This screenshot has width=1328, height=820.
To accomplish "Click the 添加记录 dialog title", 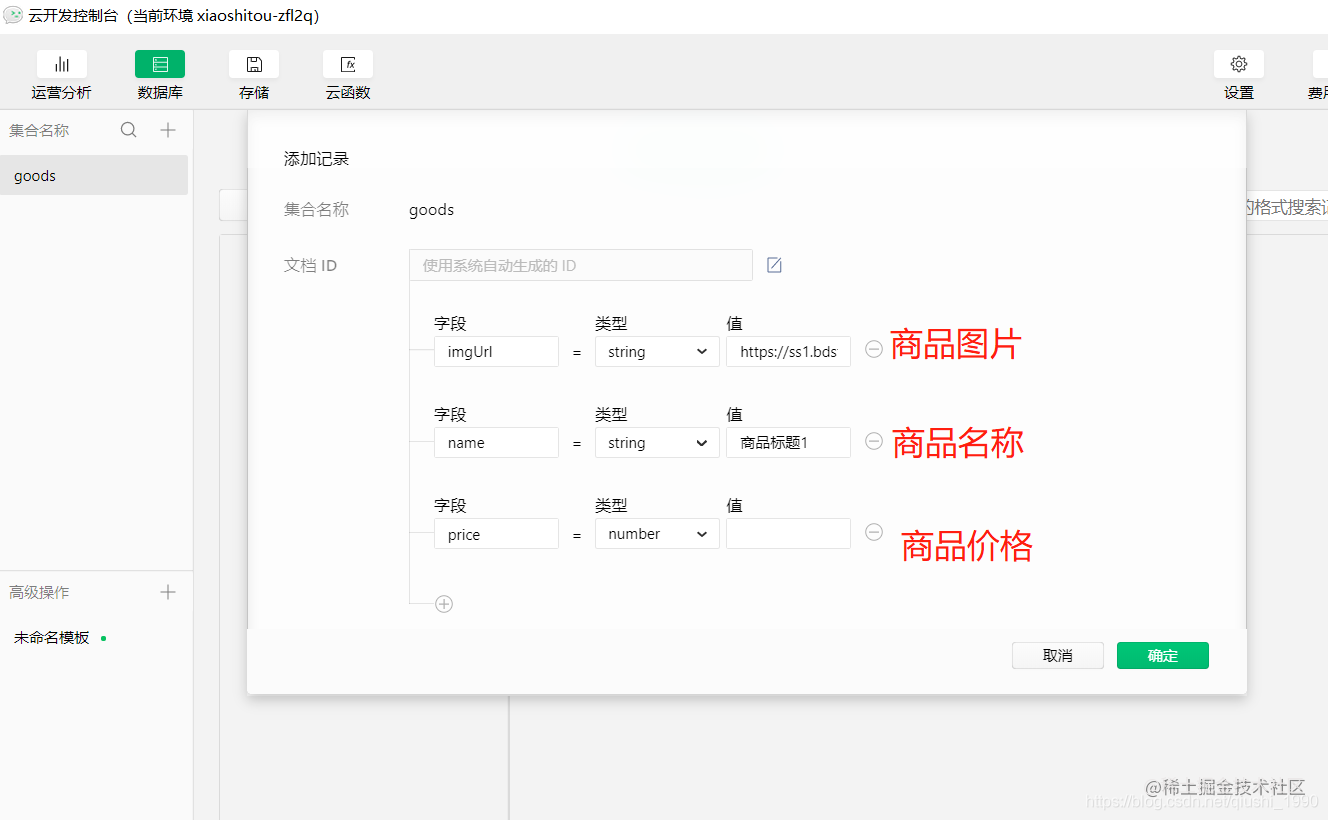I will click(316, 159).
